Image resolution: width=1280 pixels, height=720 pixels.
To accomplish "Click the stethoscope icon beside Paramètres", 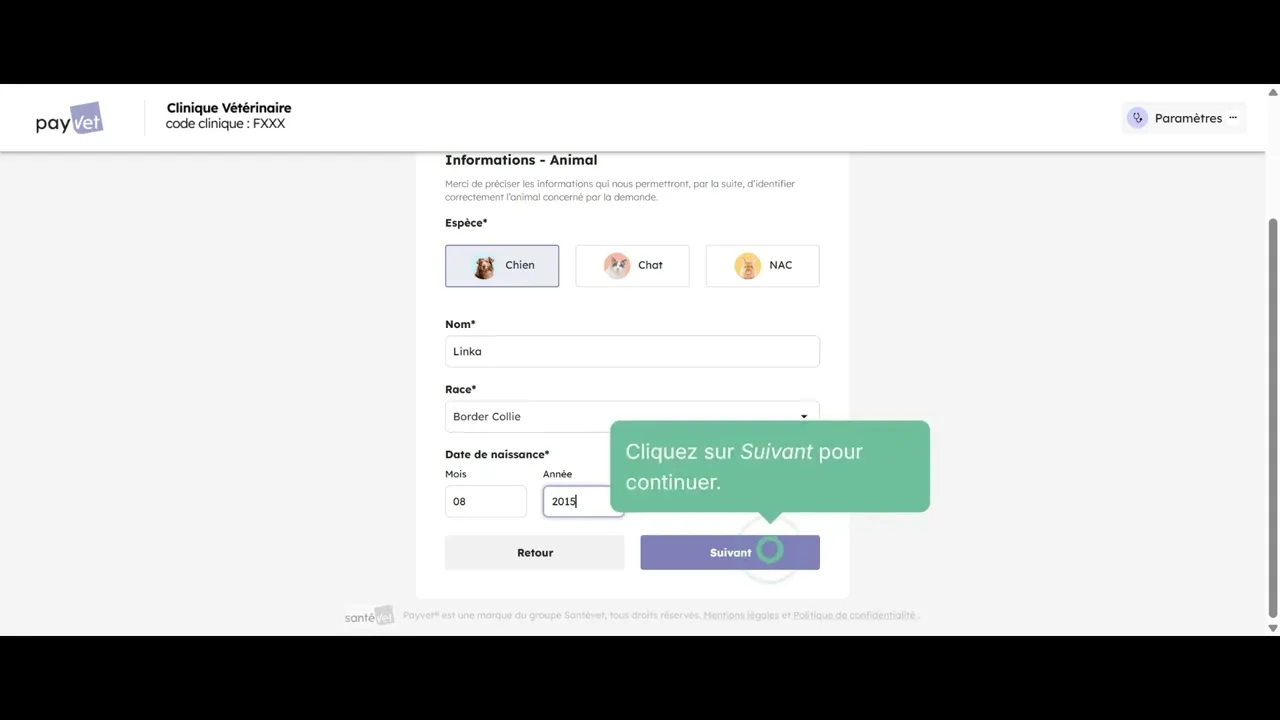I will (1137, 118).
